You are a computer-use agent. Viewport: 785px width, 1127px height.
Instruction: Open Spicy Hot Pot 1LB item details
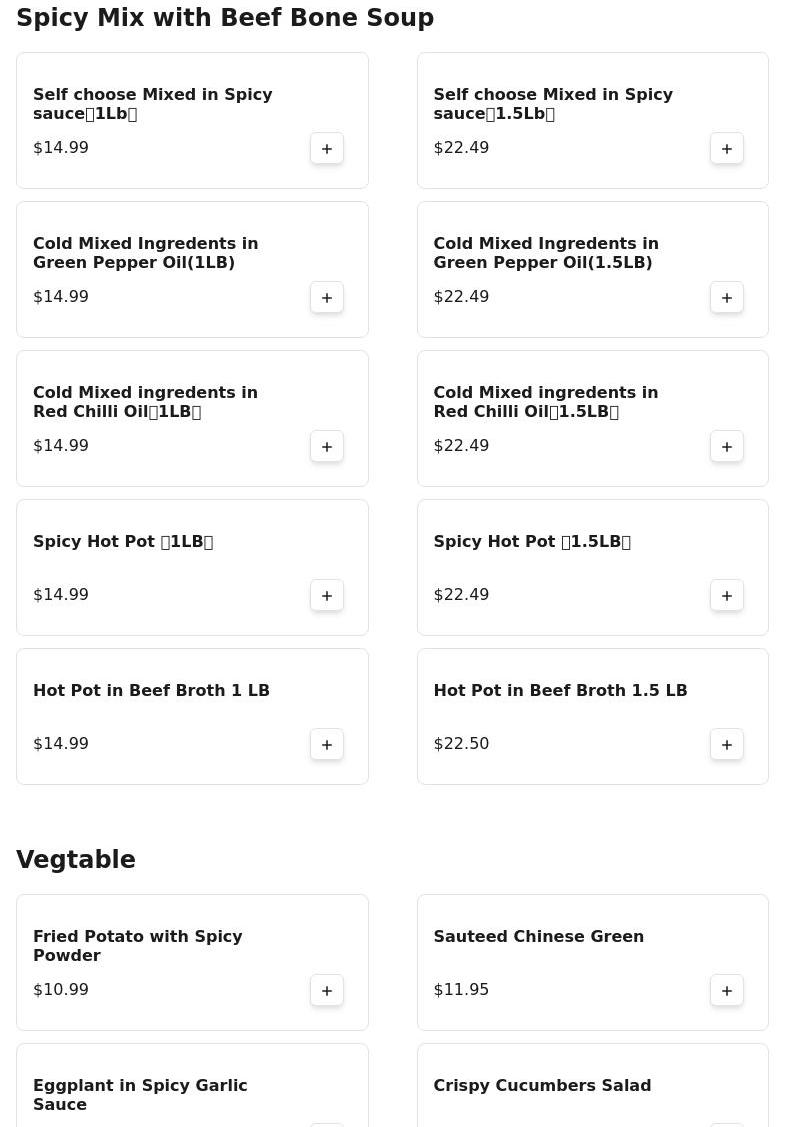(123, 542)
